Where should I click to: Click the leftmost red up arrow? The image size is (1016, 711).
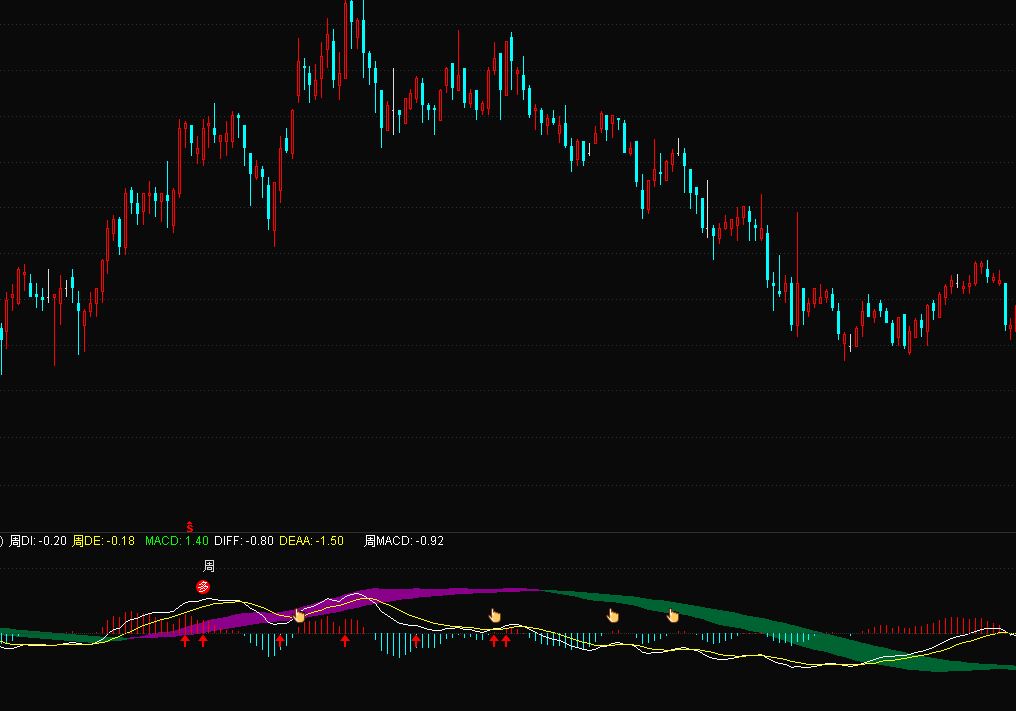coord(185,640)
